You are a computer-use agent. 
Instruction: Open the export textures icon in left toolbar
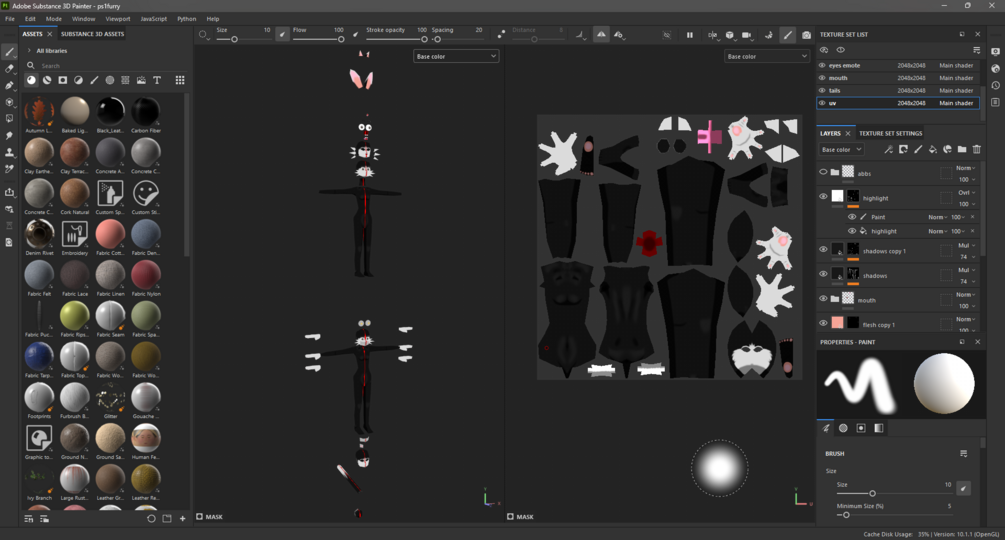click(x=10, y=192)
